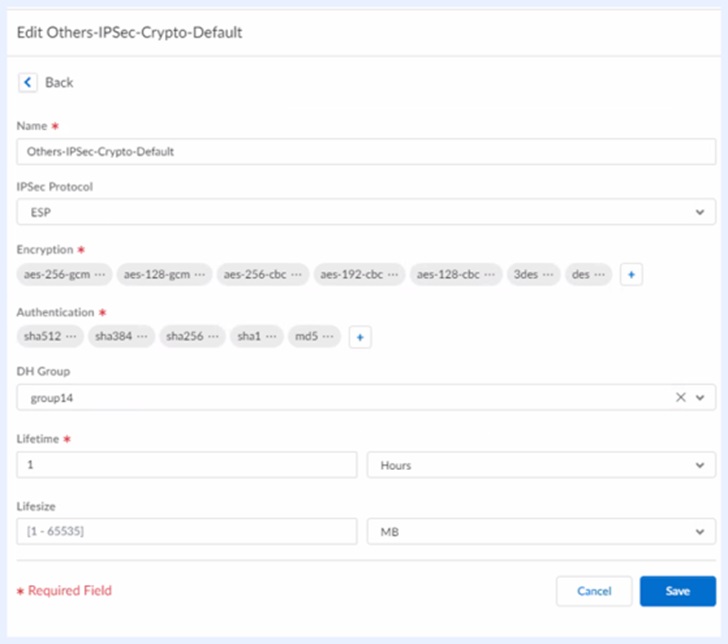The width and height of the screenshot is (728, 644).
Task: Click the Back arrow icon
Action: 28,82
